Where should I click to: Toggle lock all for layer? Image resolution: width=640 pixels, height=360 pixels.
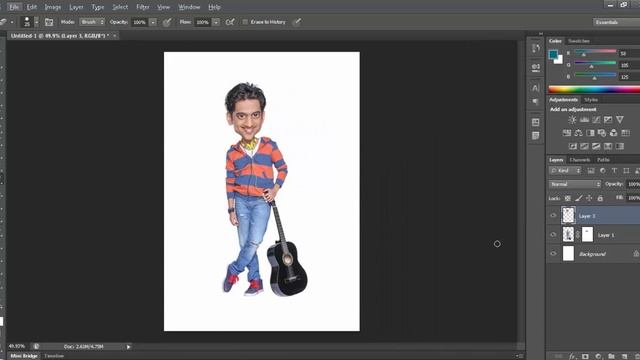point(600,198)
